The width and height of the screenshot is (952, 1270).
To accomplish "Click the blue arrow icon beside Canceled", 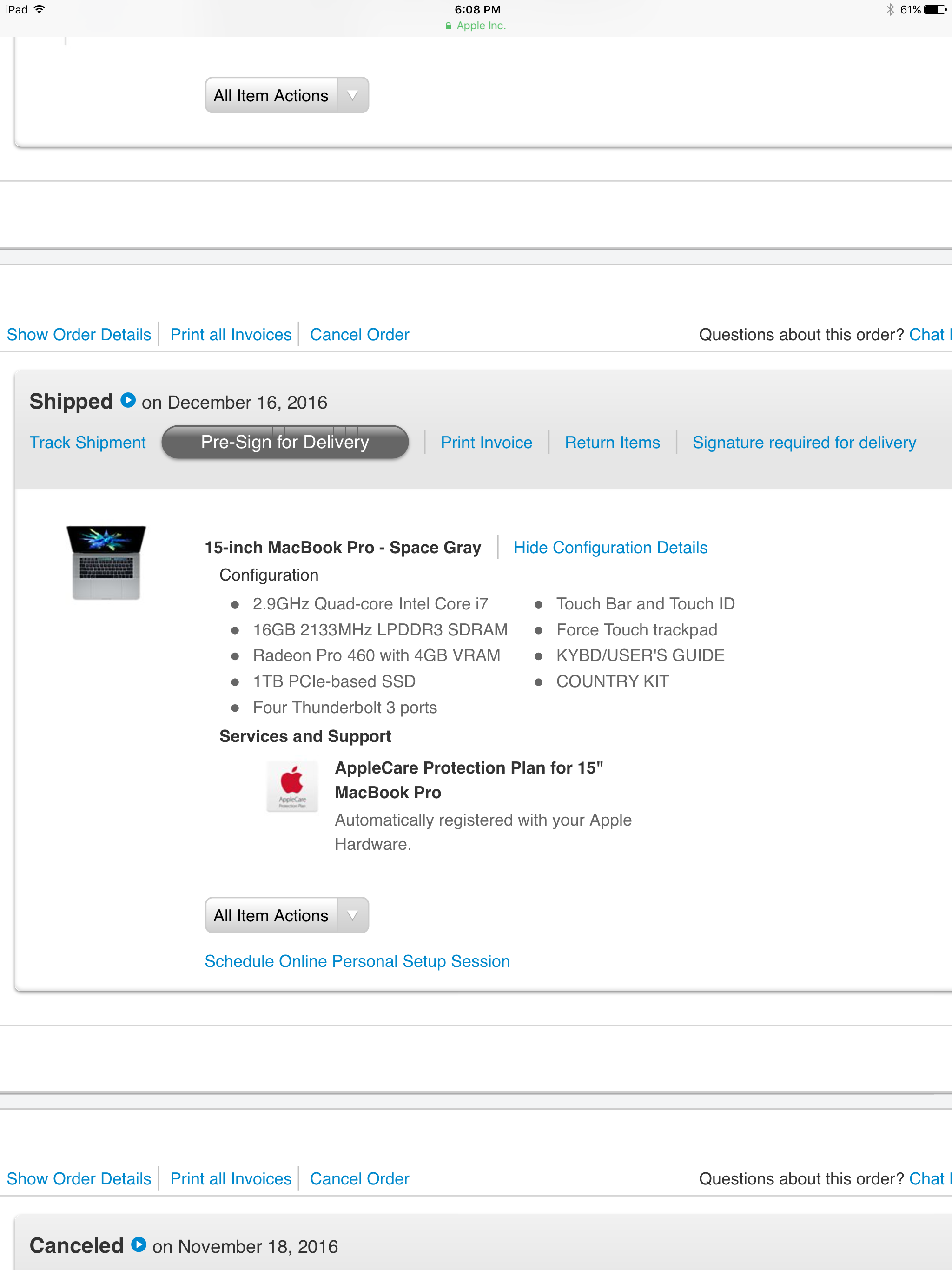I will pyautogui.click(x=139, y=1244).
